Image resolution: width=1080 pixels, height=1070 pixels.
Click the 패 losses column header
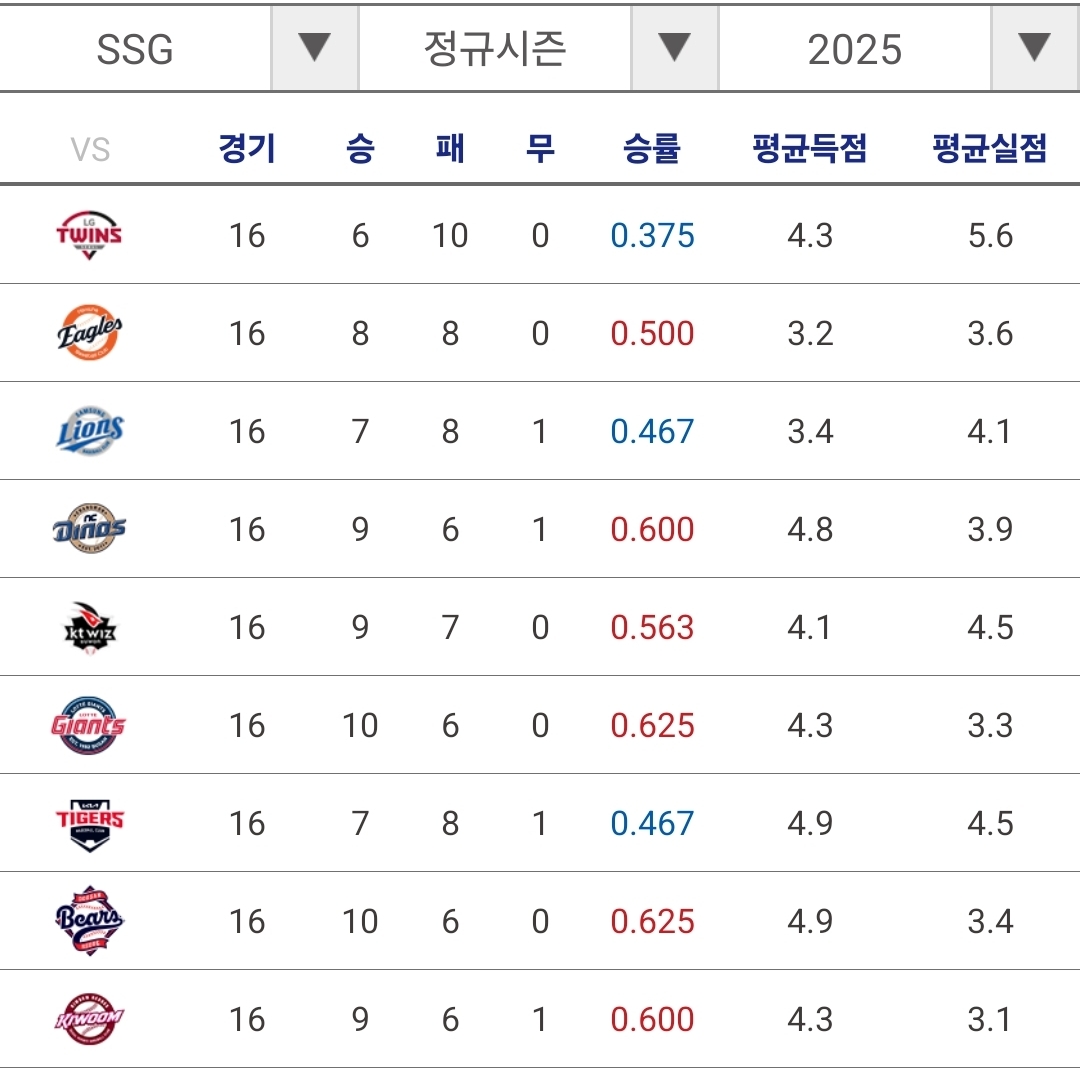(450, 150)
